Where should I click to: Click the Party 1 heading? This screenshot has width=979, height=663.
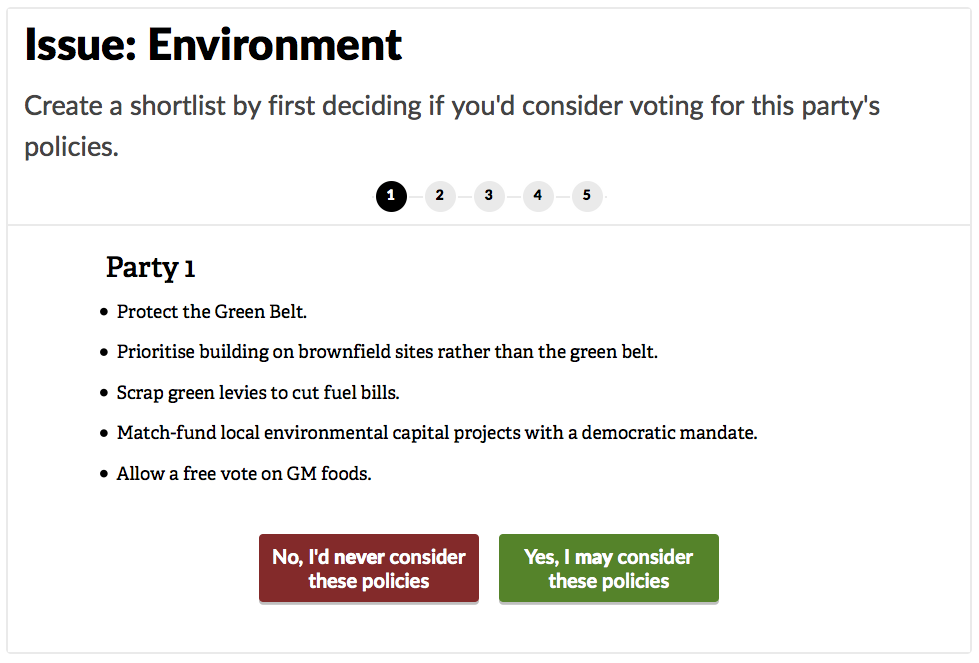point(150,267)
